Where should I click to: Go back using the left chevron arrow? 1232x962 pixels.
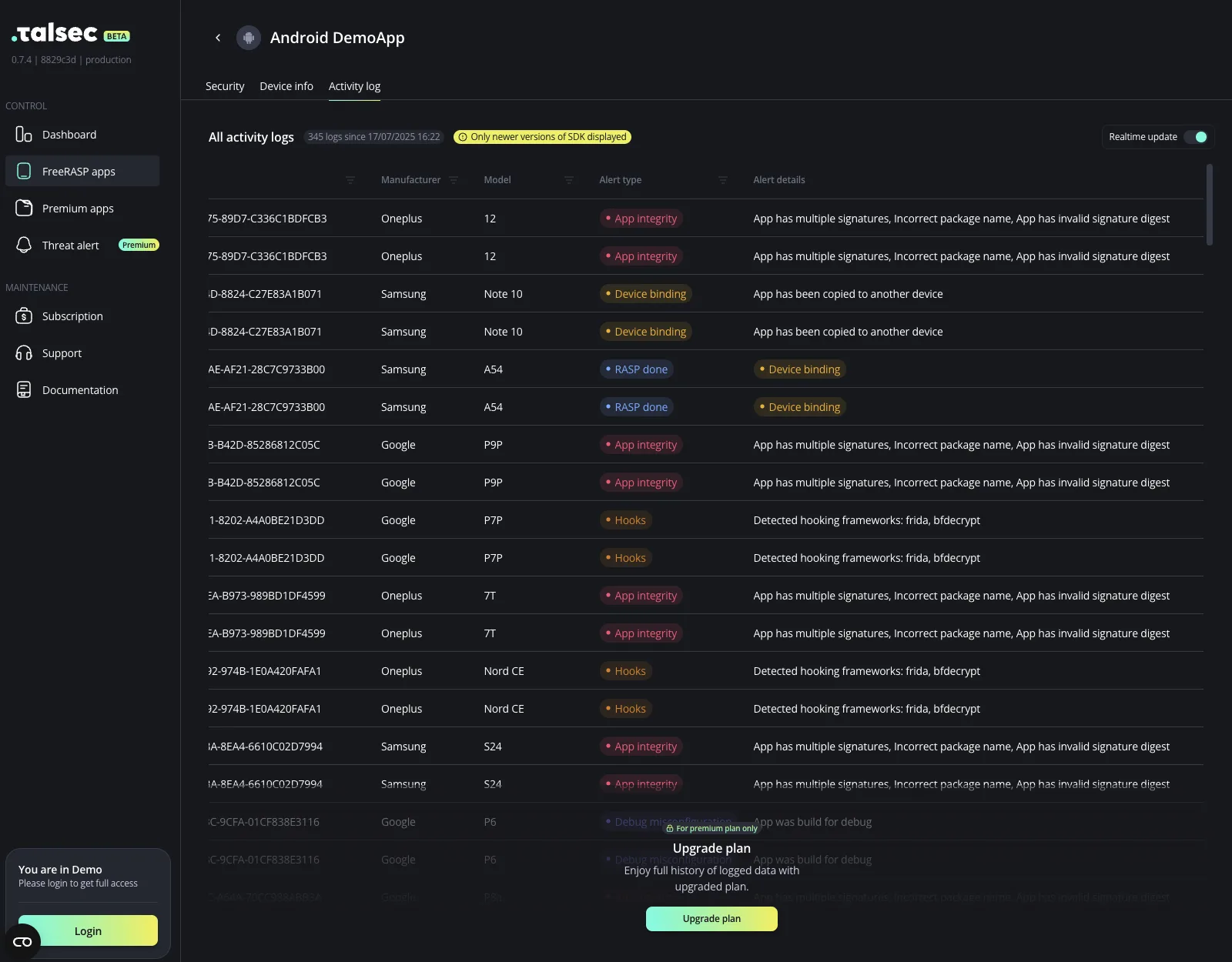click(x=218, y=38)
